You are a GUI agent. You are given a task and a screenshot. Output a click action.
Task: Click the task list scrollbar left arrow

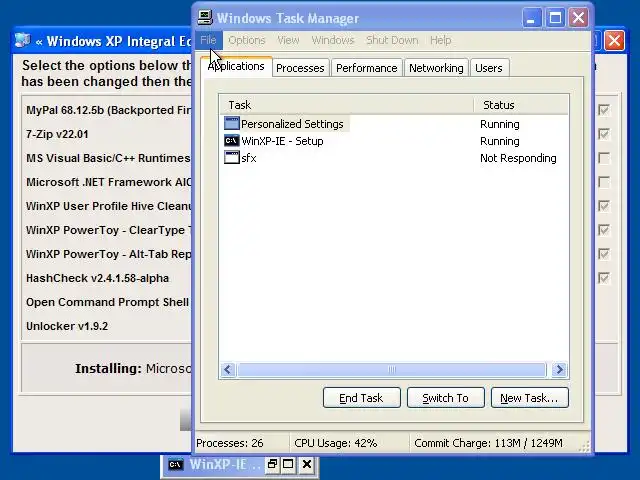(x=228, y=370)
